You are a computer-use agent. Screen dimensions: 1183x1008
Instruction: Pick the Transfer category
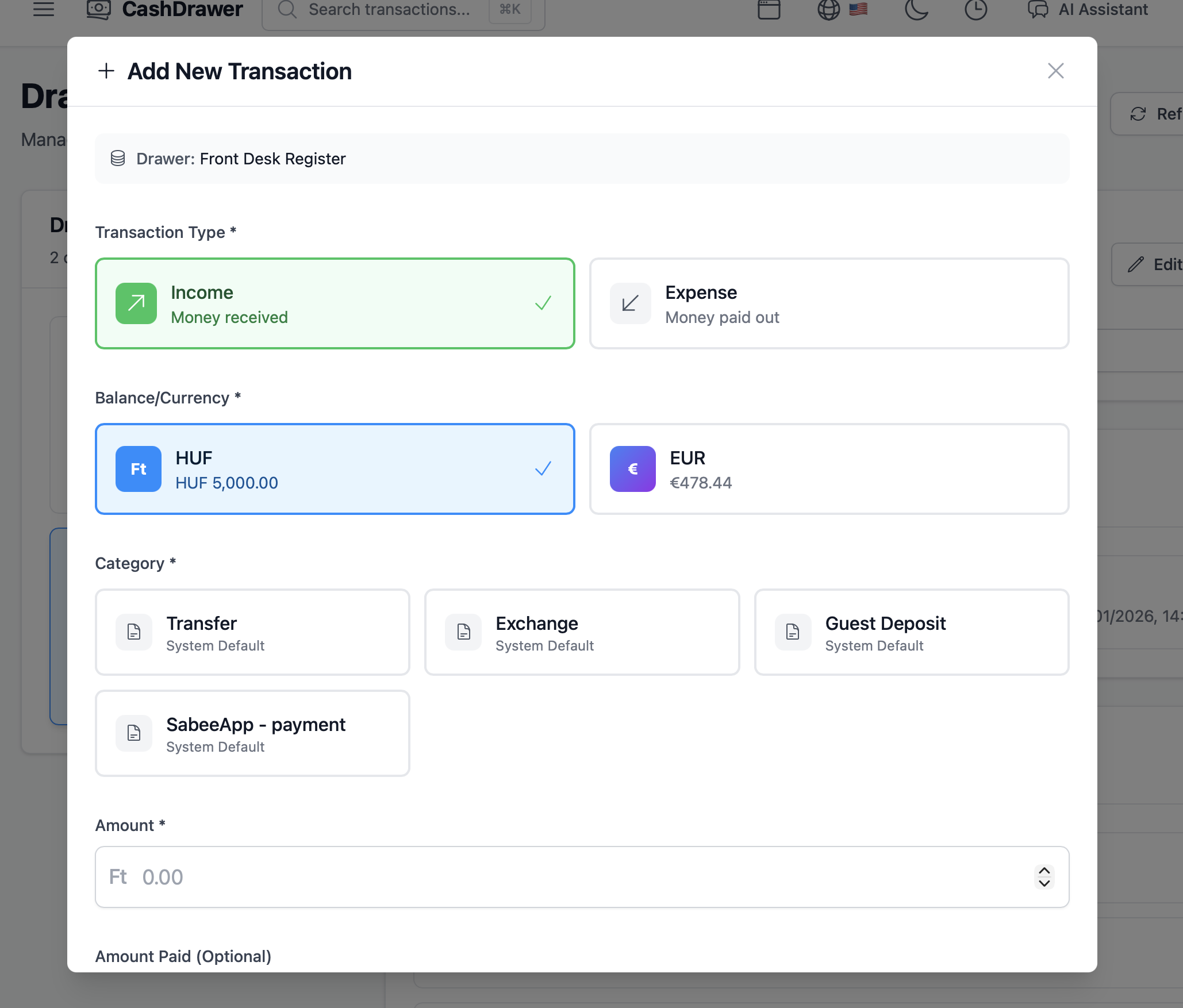click(x=252, y=632)
